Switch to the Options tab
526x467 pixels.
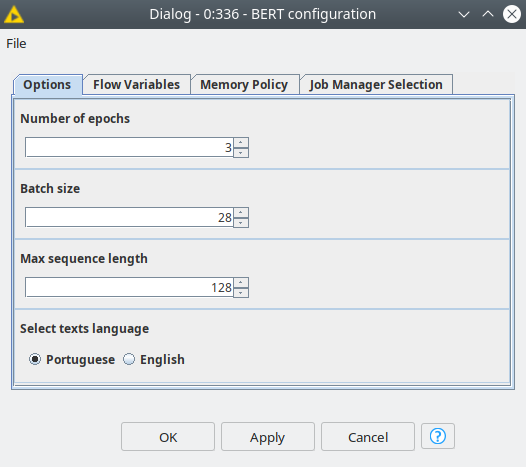click(x=47, y=85)
